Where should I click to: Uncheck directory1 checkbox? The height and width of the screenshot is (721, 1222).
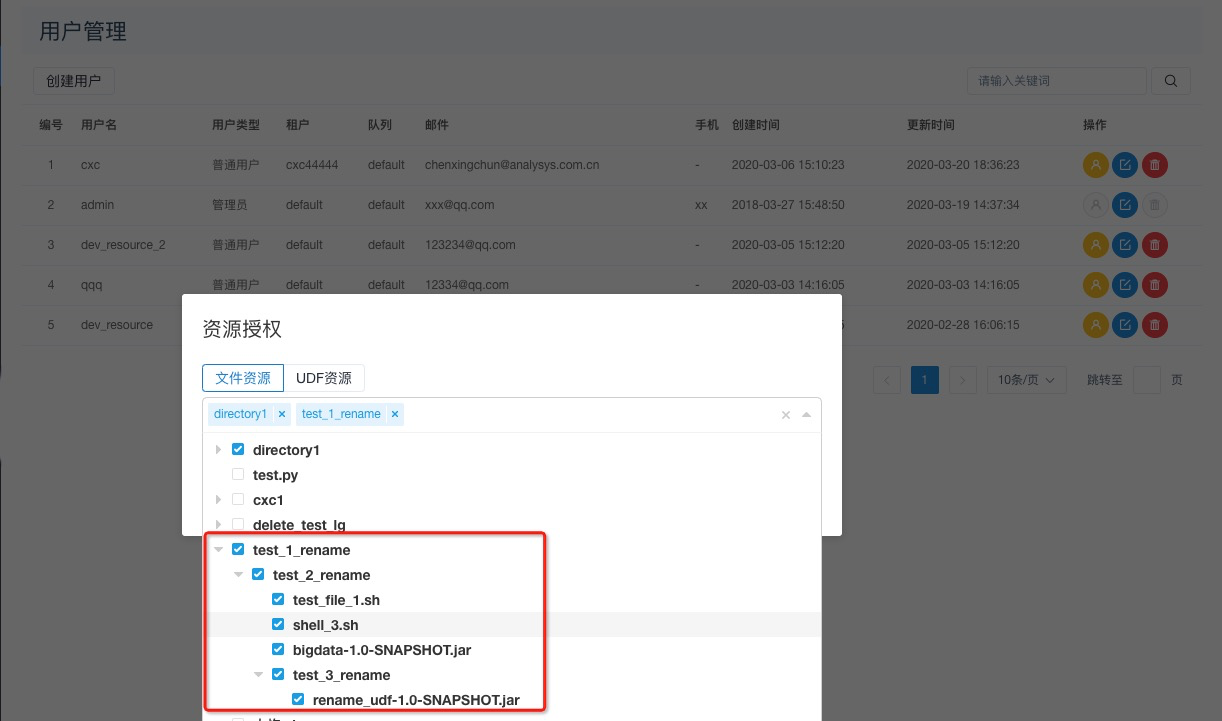coord(238,450)
